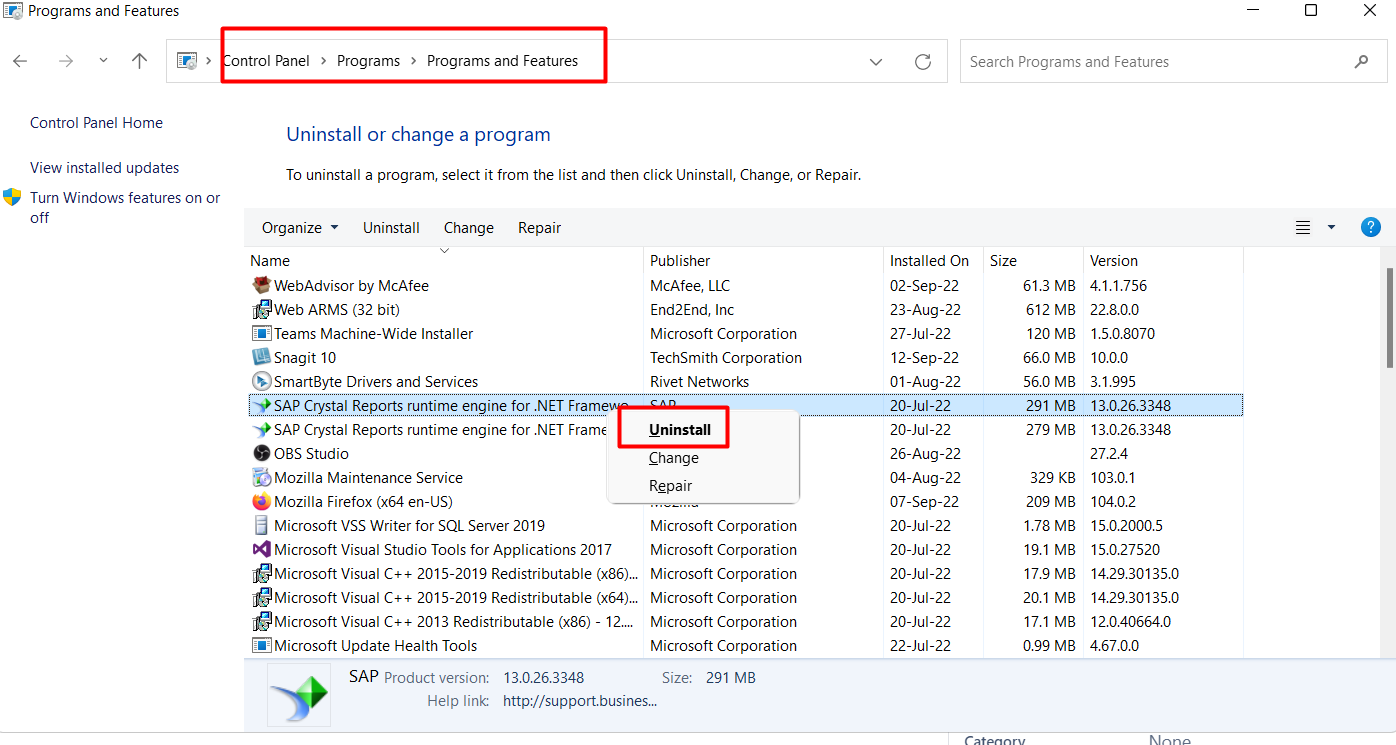
Task: Click Repair in the toolbar
Action: pyautogui.click(x=540, y=228)
